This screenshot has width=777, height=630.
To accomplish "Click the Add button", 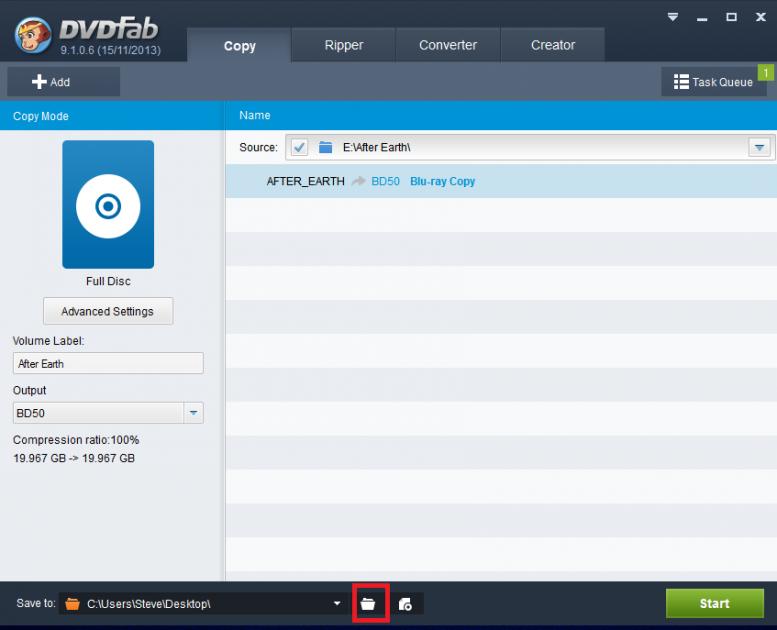I will click(x=63, y=82).
